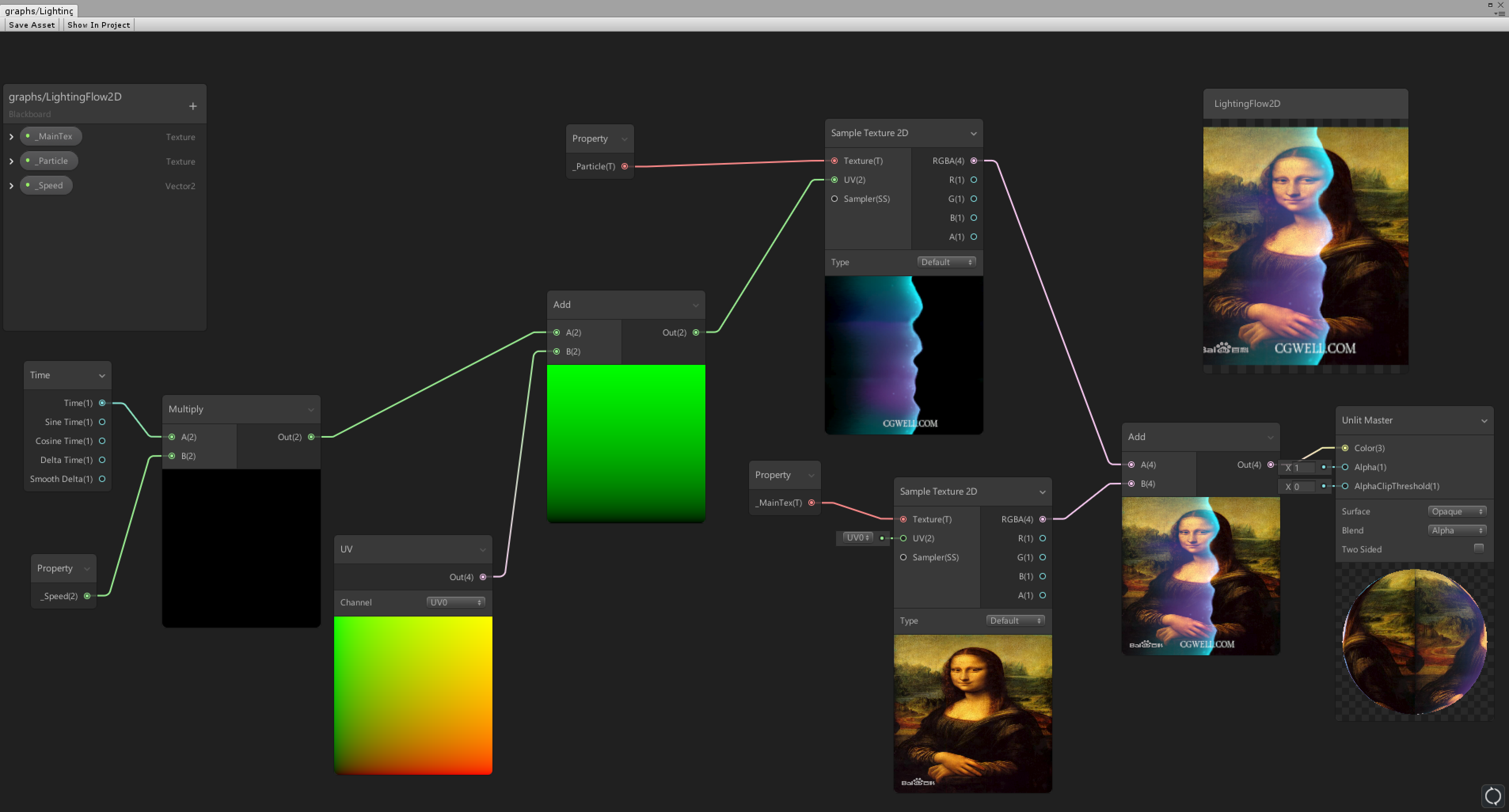Image resolution: width=1509 pixels, height=812 pixels.
Task: Click the Add node output icon
Action: click(x=697, y=332)
